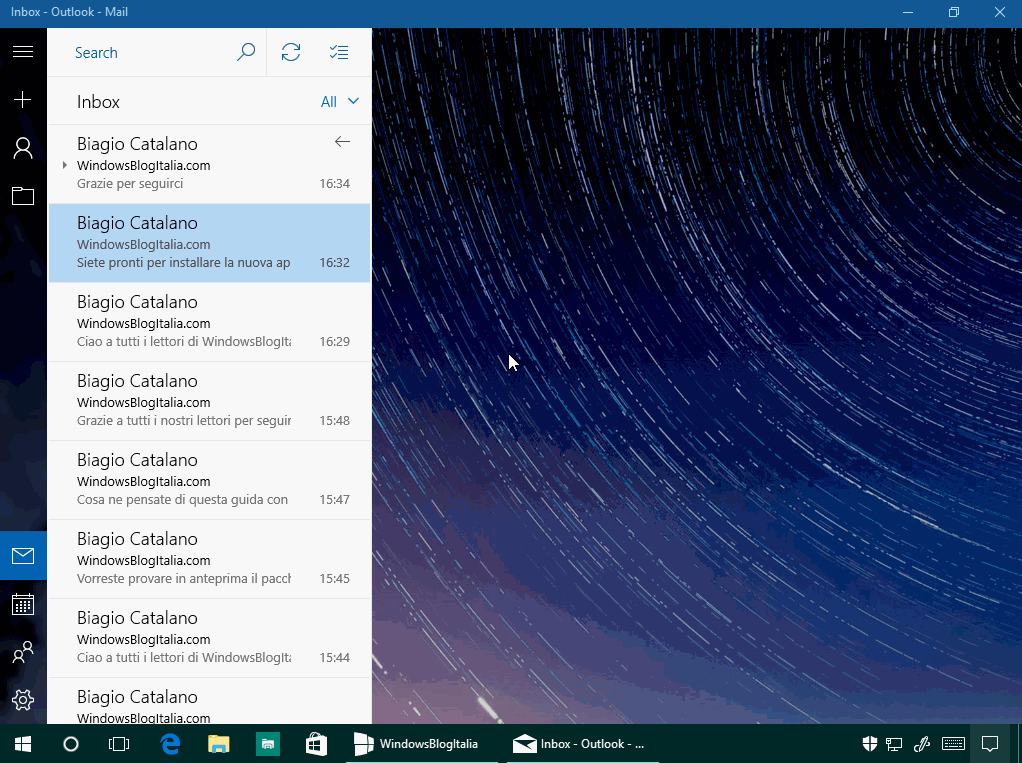This screenshot has height=763, width=1022.
Task: Open Windows Ink Workspace pen icon
Action: [x=922, y=743]
